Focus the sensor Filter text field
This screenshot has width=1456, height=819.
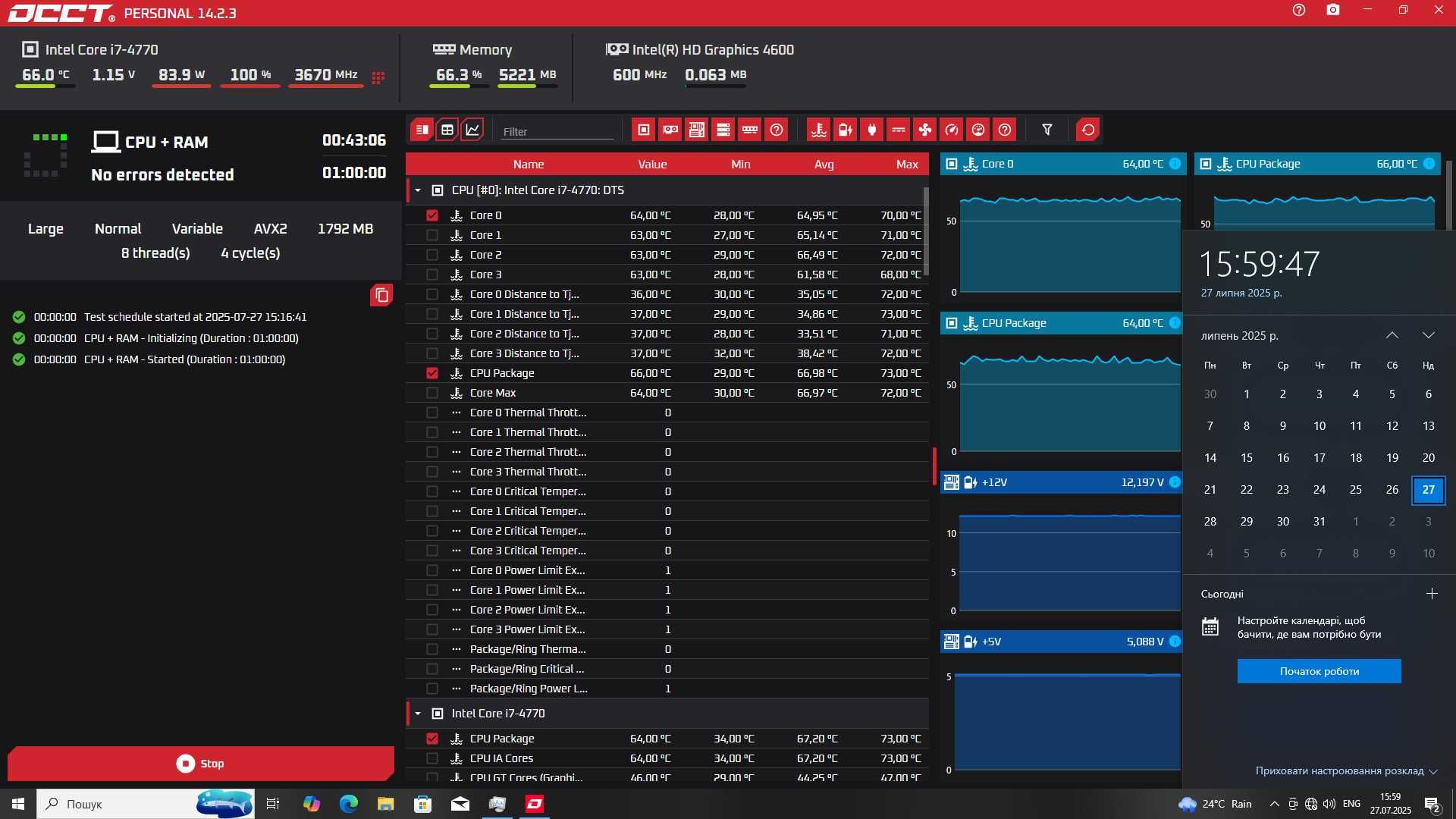click(557, 131)
